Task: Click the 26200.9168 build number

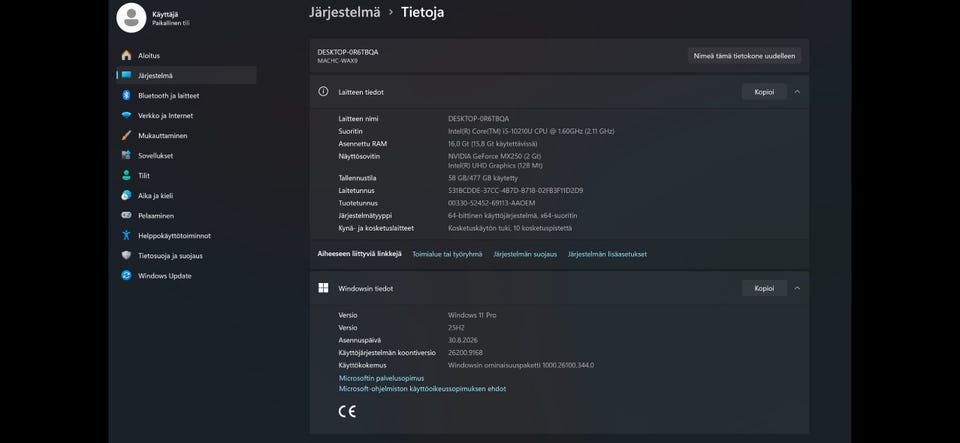Action: pyautogui.click(x=465, y=352)
